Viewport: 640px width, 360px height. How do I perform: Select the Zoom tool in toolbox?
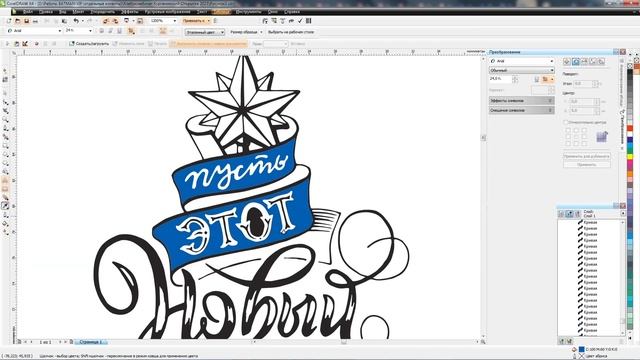pyautogui.click(x=5, y=120)
